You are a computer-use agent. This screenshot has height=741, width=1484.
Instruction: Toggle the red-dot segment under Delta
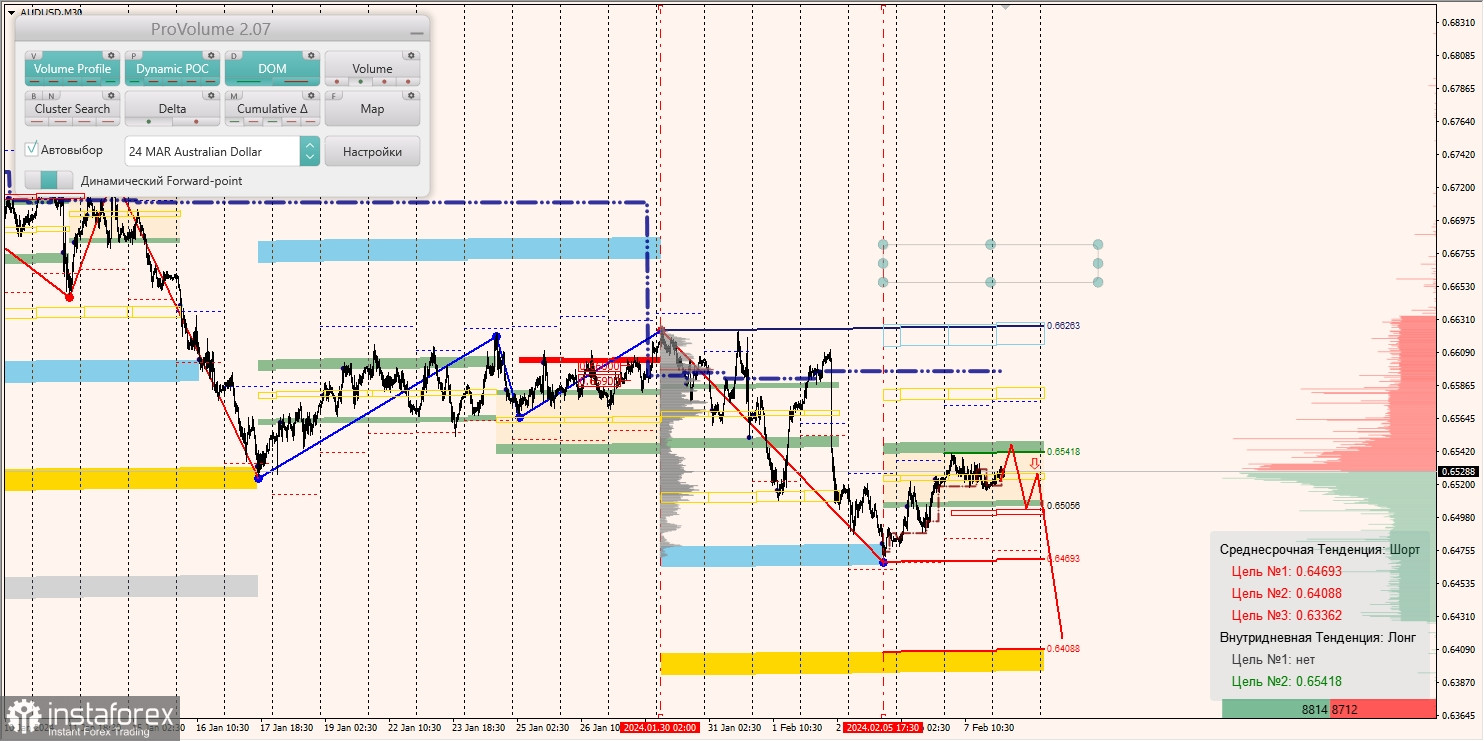click(196, 122)
